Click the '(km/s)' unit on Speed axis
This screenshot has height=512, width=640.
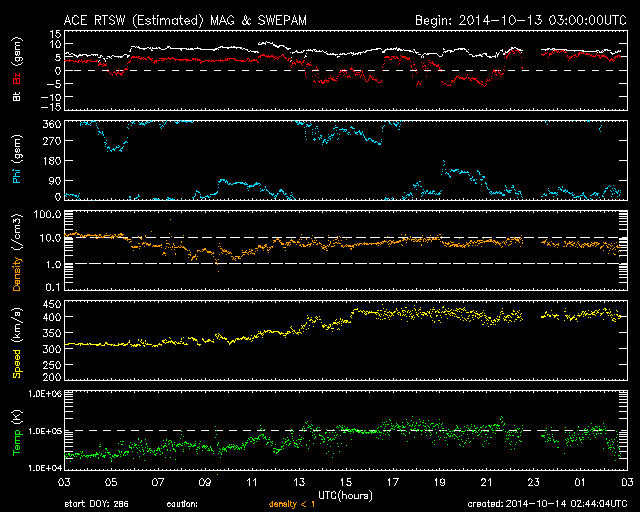[x=17, y=326]
